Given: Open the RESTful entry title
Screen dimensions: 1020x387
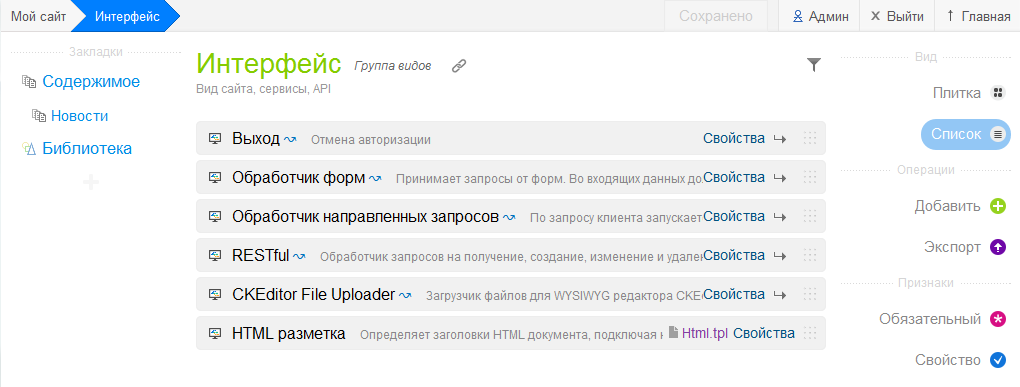Looking at the screenshot, I should [260, 255].
